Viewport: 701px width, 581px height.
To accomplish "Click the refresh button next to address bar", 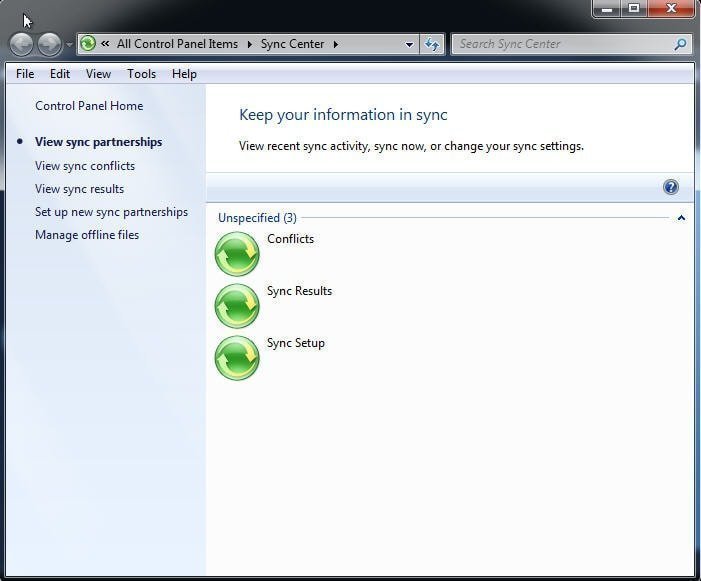I will 432,44.
